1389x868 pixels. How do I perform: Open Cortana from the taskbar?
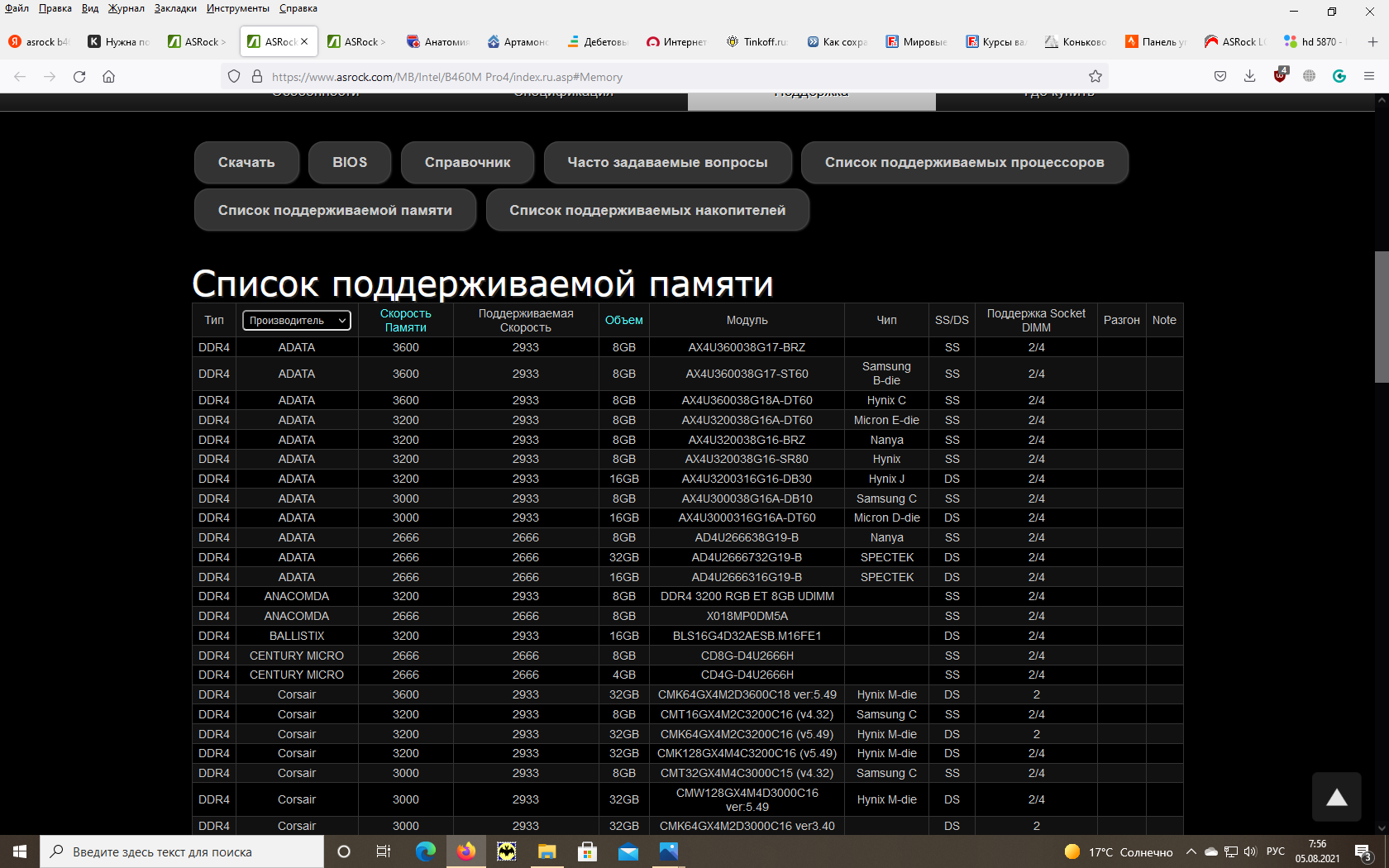click(344, 851)
